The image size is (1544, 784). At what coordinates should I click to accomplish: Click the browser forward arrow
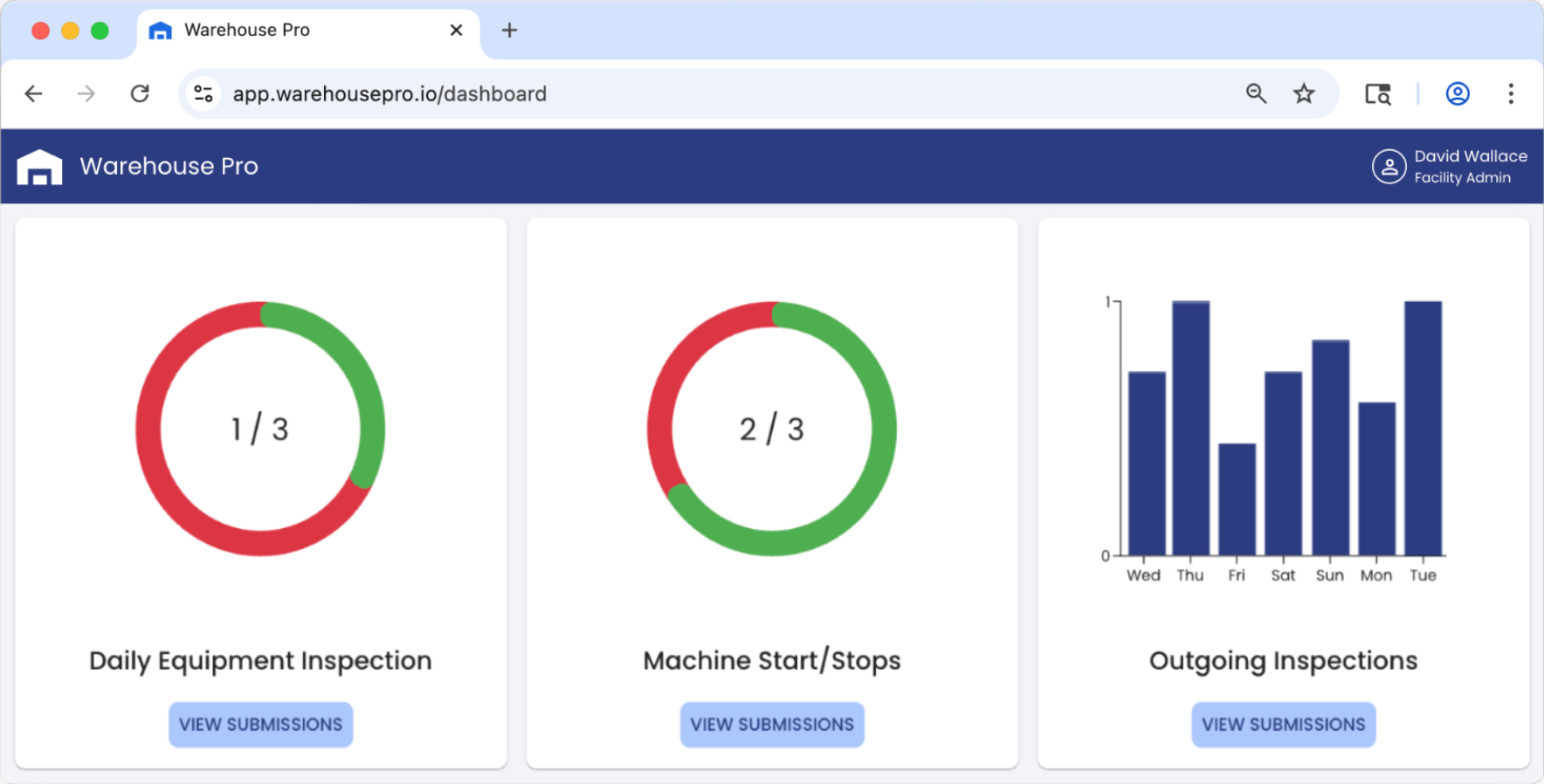tap(86, 93)
